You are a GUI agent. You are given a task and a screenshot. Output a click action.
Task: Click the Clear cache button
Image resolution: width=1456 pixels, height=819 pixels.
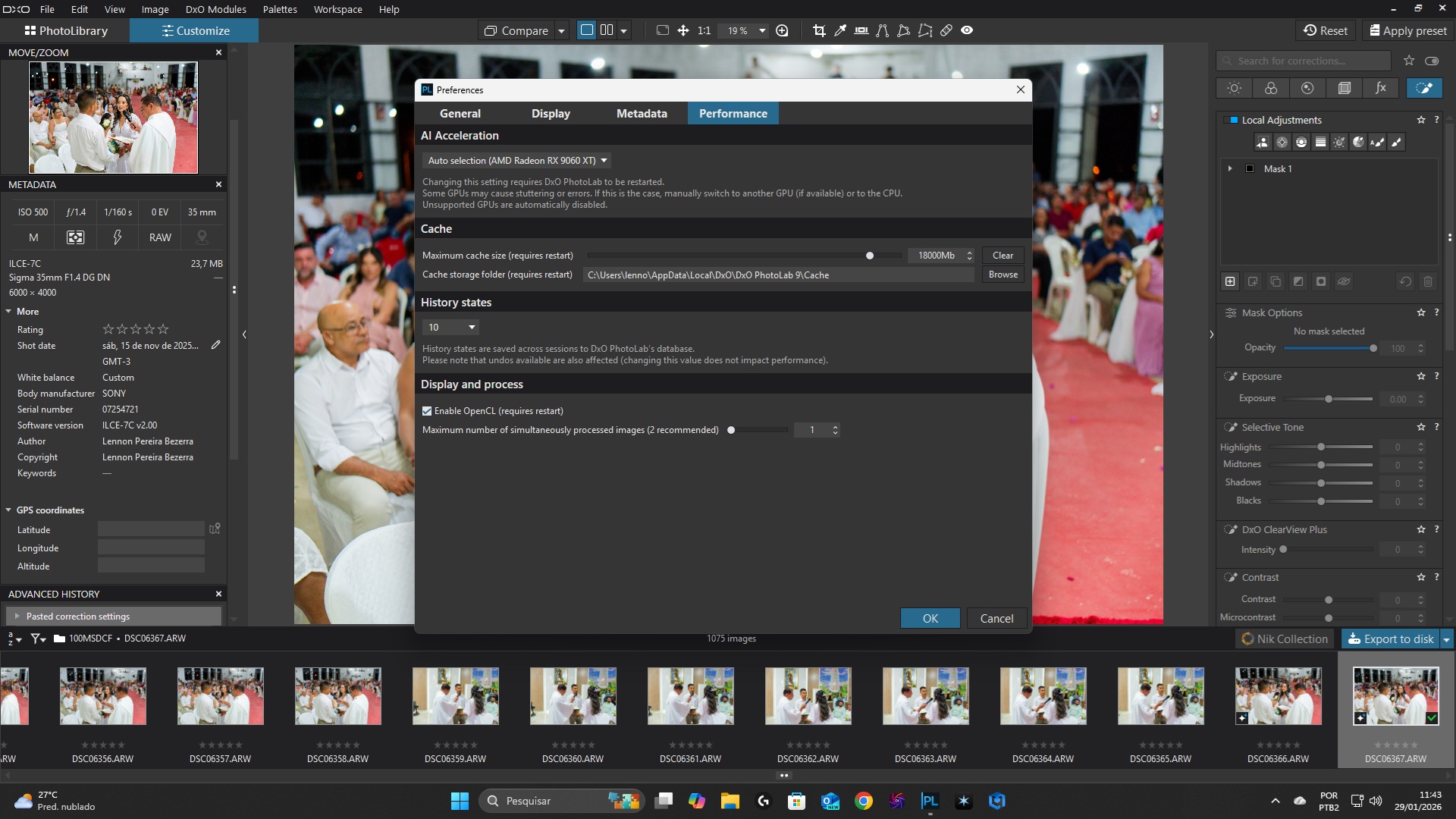coord(1003,256)
